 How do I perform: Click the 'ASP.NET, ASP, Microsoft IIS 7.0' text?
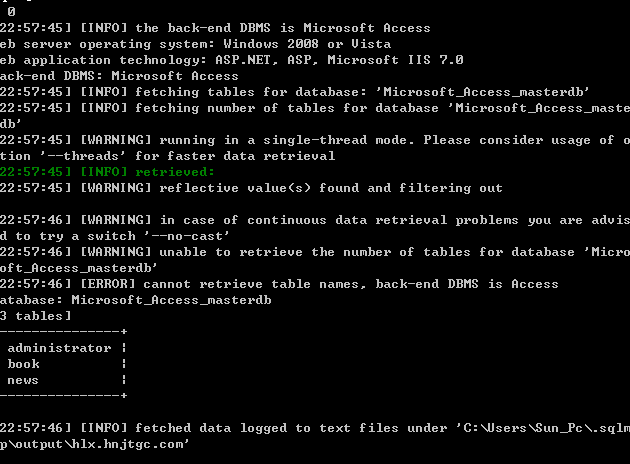click(x=339, y=60)
